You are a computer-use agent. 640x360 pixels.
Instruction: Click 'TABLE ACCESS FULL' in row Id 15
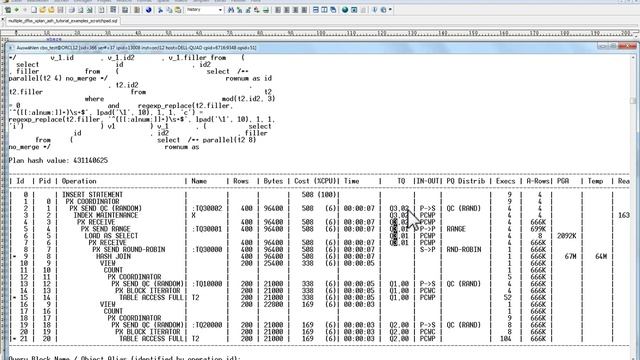pyautogui.click(x=151, y=298)
